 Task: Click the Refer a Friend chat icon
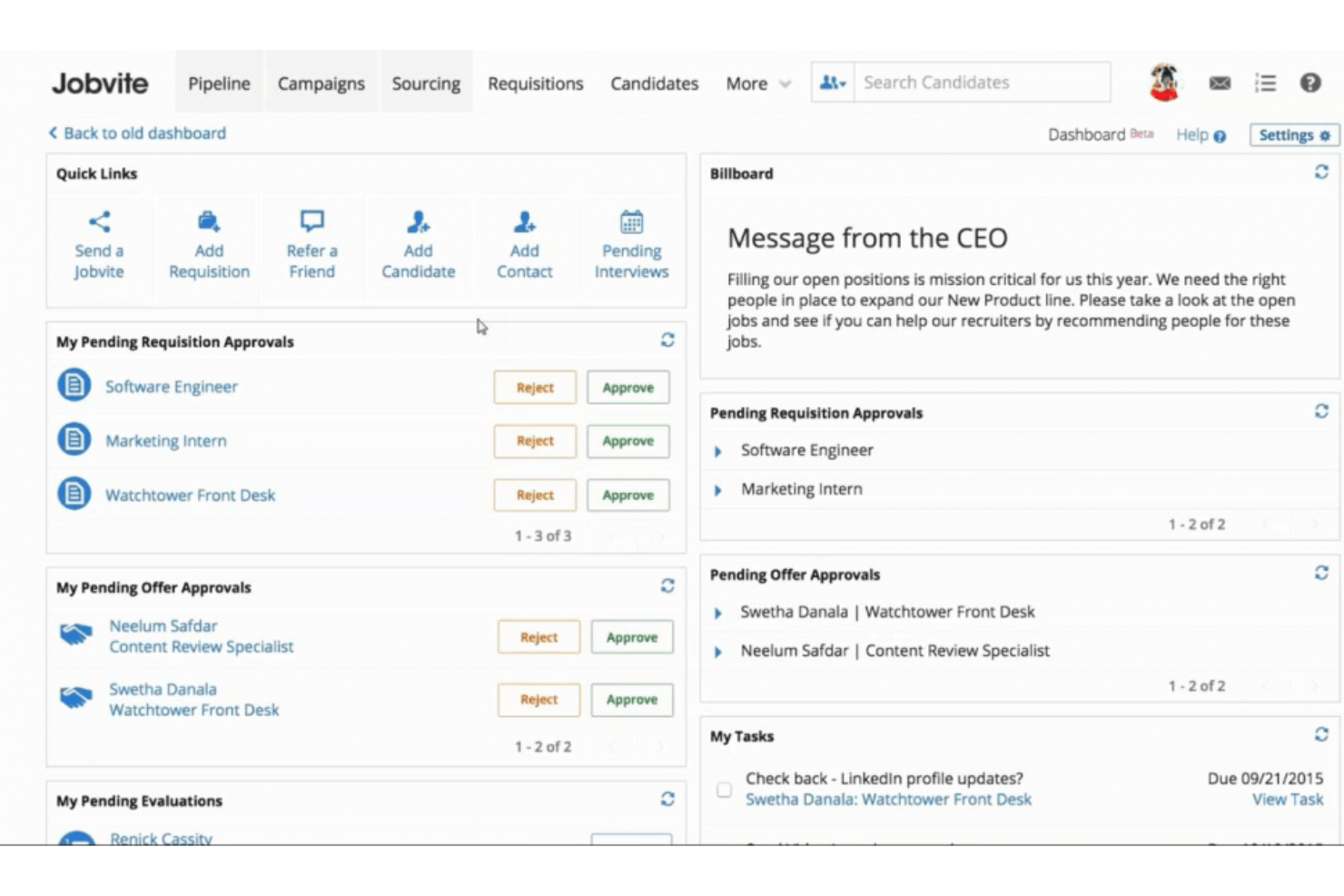311,222
